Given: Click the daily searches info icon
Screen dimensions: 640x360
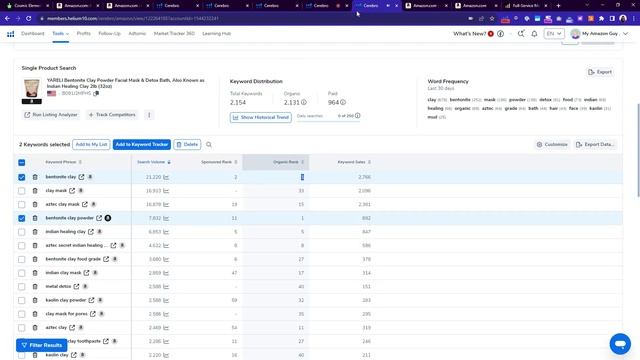Looking at the screenshot, I should 358,116.
